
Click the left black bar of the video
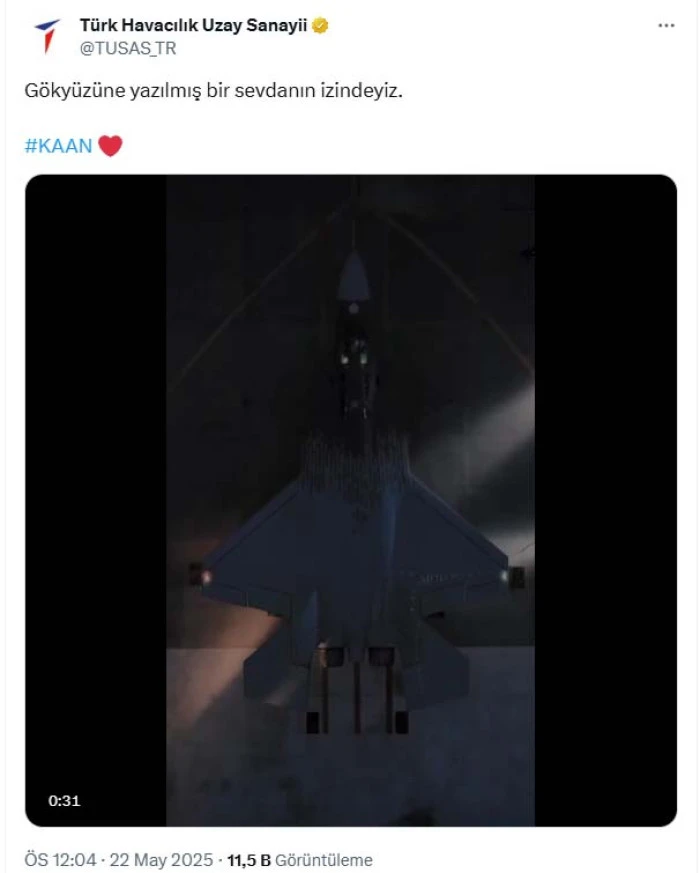tap(96, 500)
